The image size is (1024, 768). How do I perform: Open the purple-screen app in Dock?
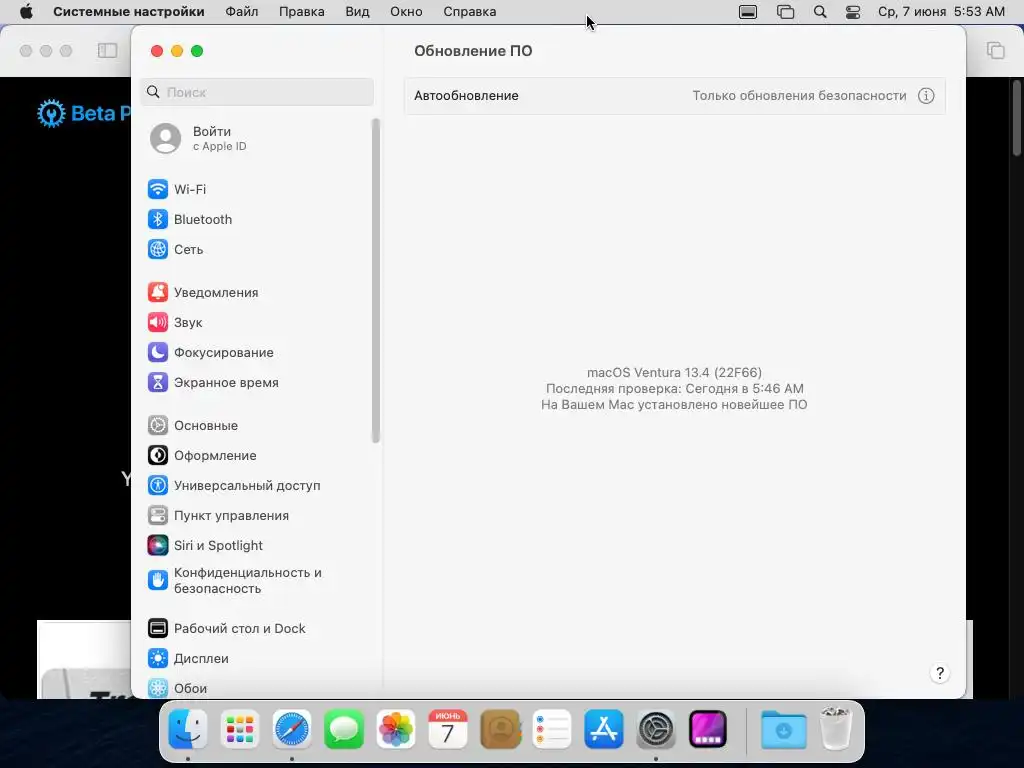point(708,729)
